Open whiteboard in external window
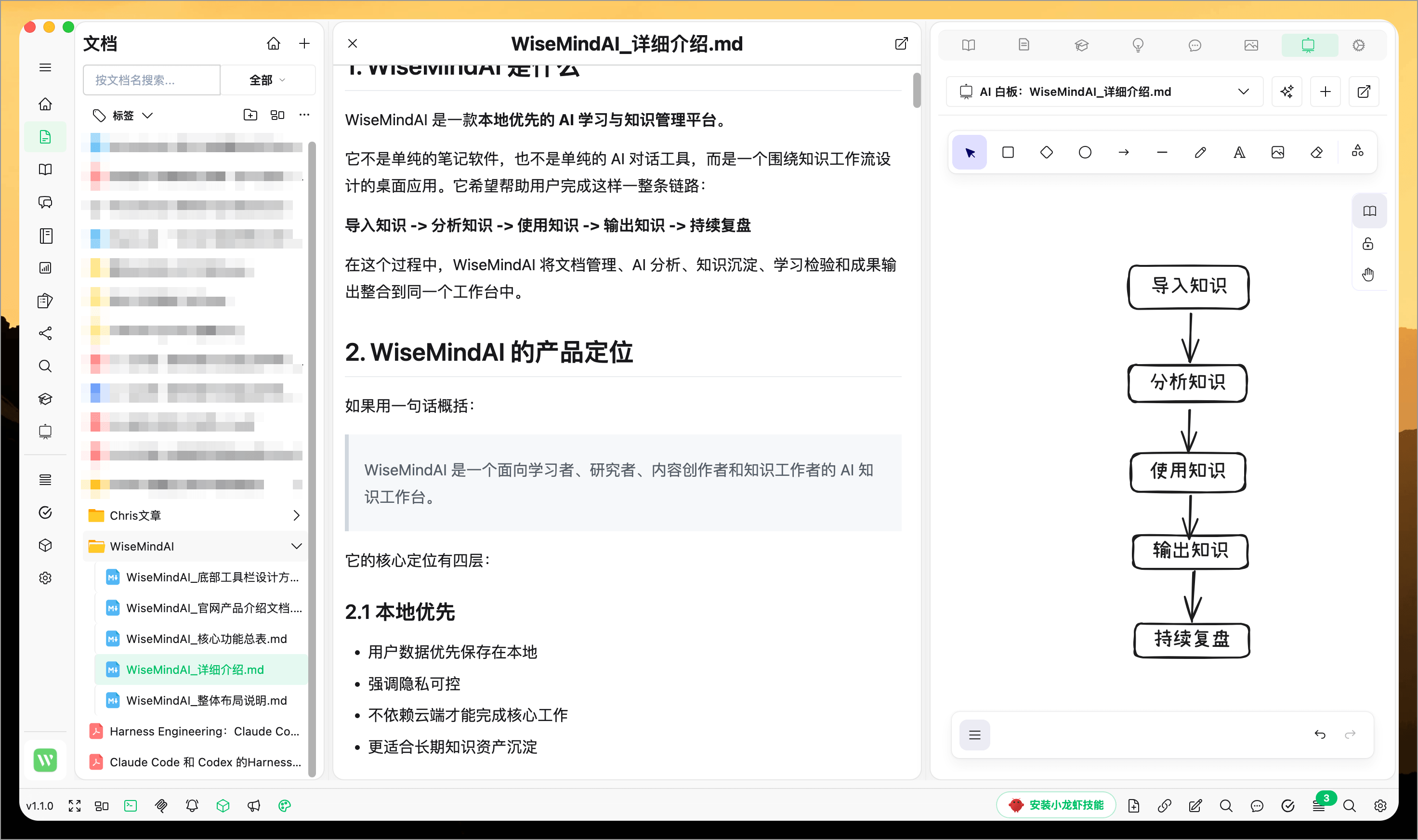Screen dimensions: 1418x840 [1364, 92]
